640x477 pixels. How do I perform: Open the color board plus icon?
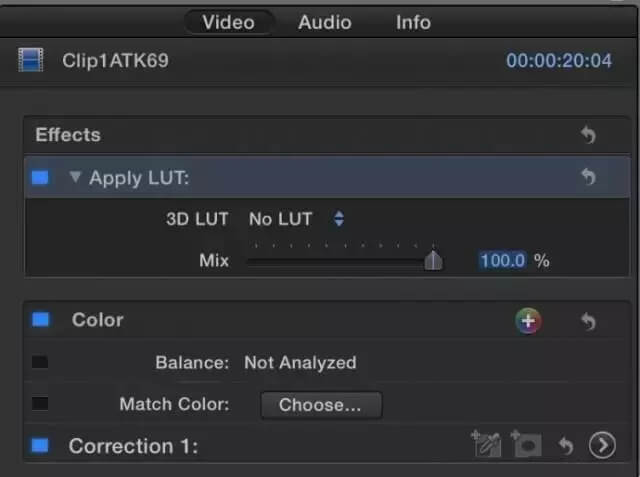click(x=528, y=321)
